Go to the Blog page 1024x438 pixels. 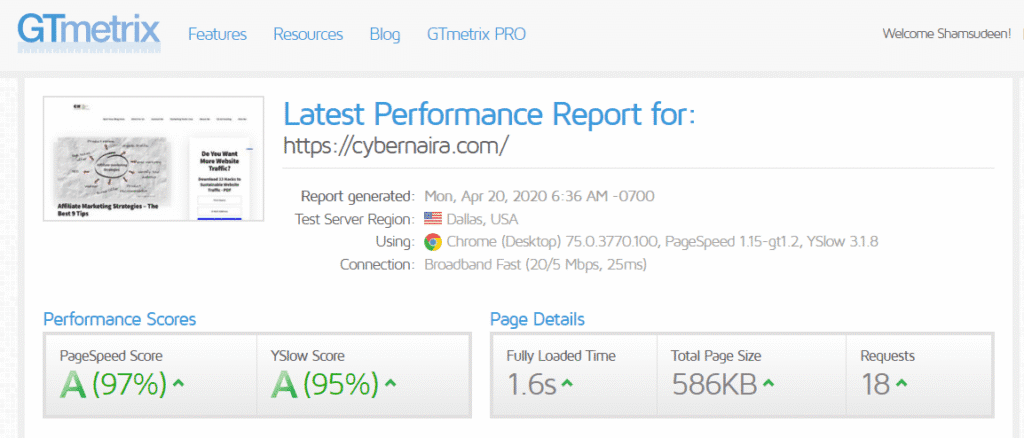(x=385, y=34)
